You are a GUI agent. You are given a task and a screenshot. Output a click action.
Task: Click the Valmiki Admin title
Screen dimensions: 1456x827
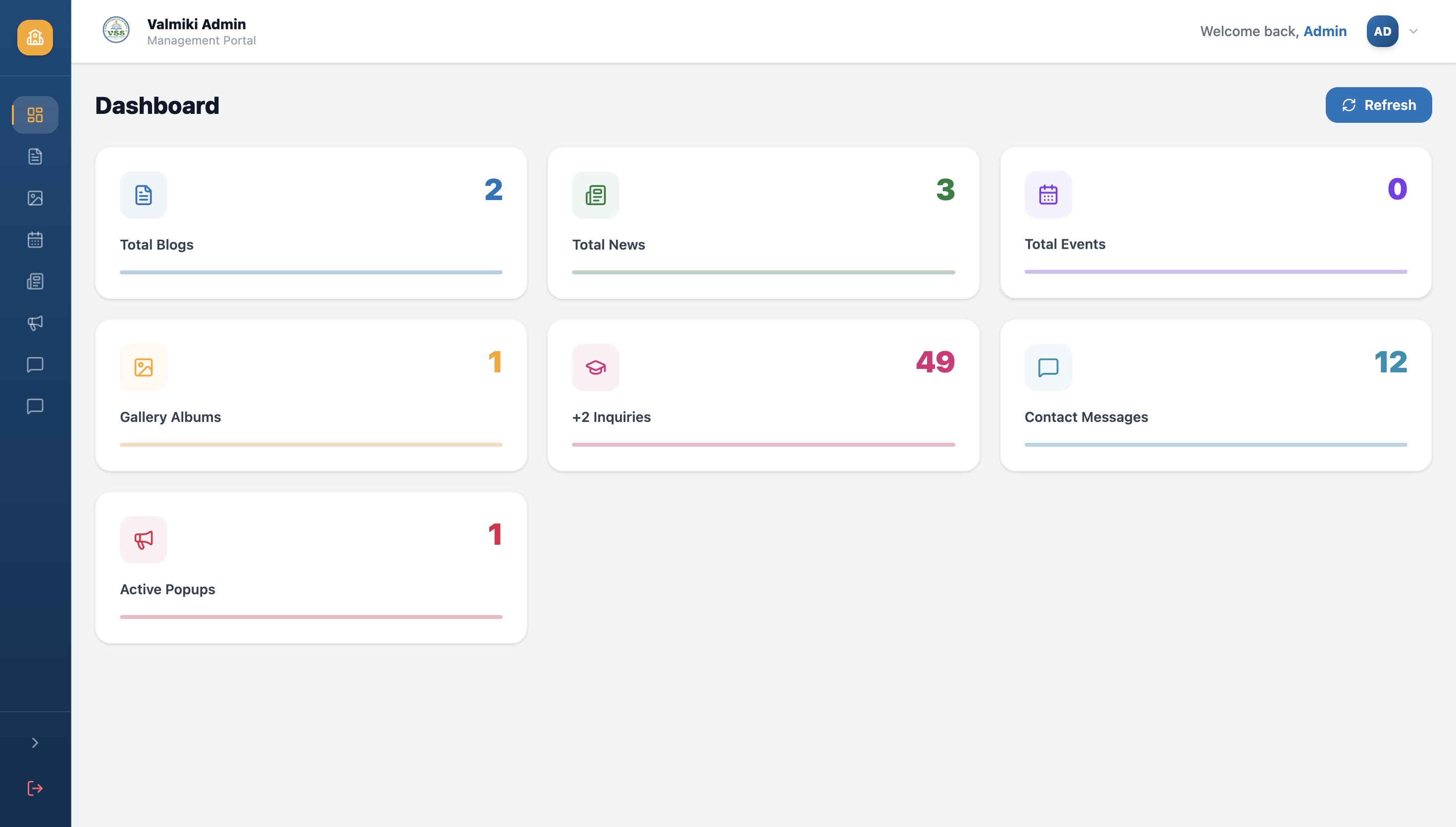pos(197,24)
